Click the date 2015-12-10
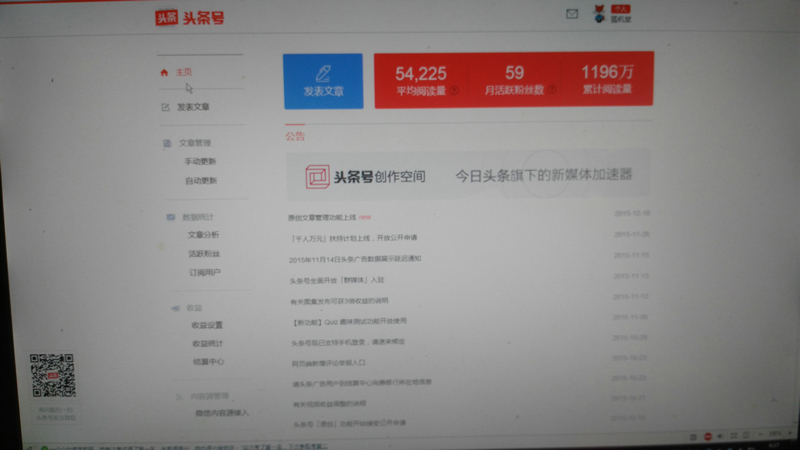 point(632,213)
